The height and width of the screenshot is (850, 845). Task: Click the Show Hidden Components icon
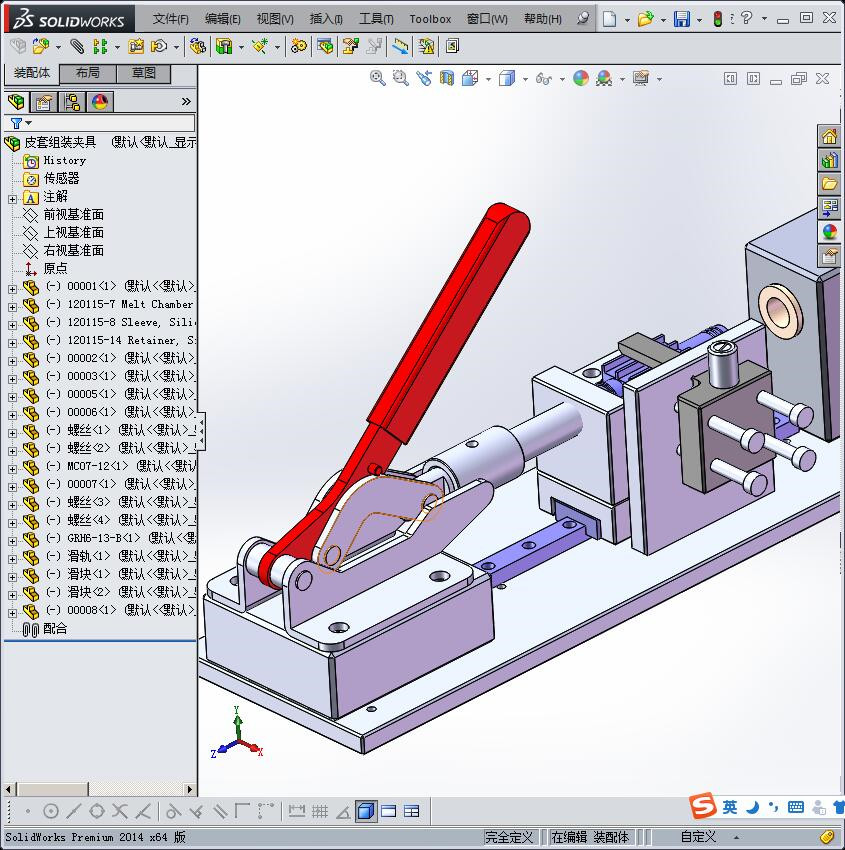click(198, 47)
